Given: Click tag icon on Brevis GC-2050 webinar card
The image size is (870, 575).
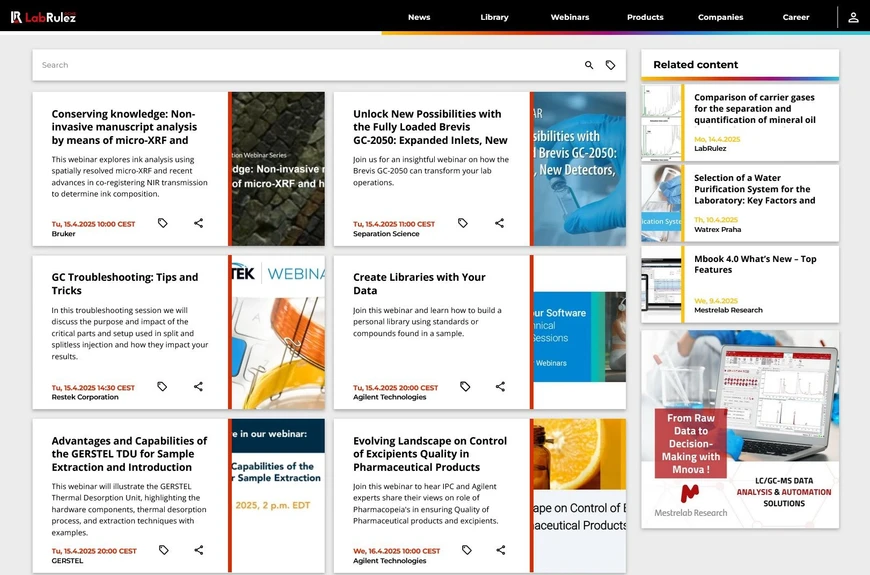Looking at the screenshot, I should click(x=463, y=223).
